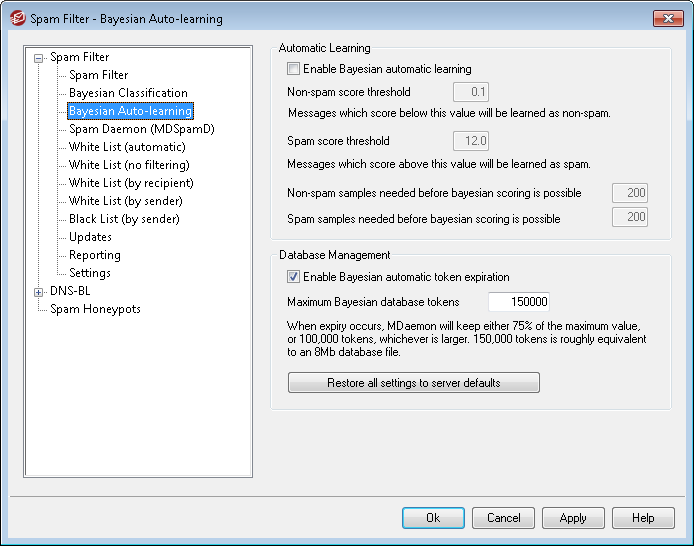Open Spam Daemon (MDSpamD) settings page
The width and height of the screenshot is (694, 546).
[x=141, y=129]
